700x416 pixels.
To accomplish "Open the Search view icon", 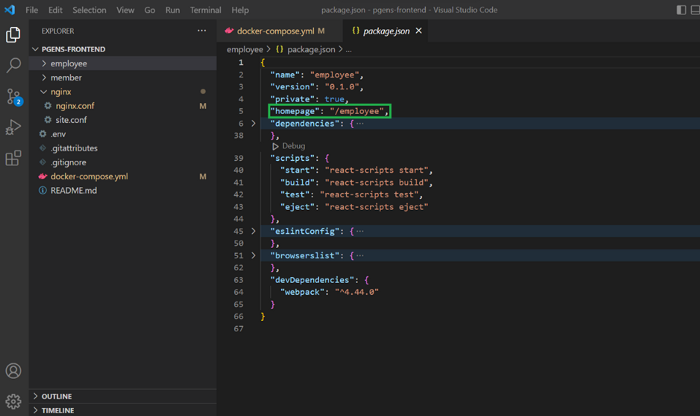I will [13, 66].
